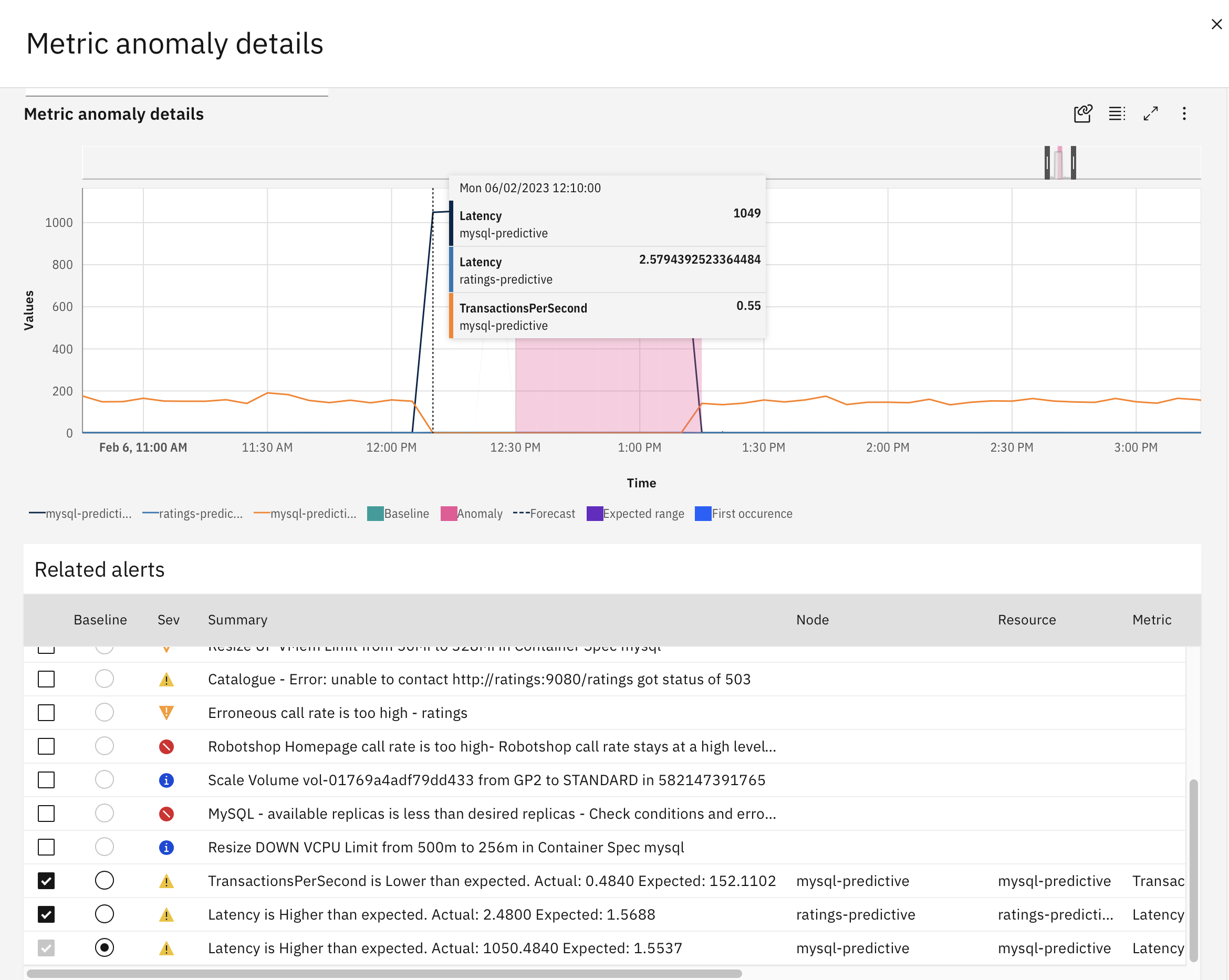
Task: Click selected baseline radio for Latency 1050.4840
Action: (x=105, y=947)
